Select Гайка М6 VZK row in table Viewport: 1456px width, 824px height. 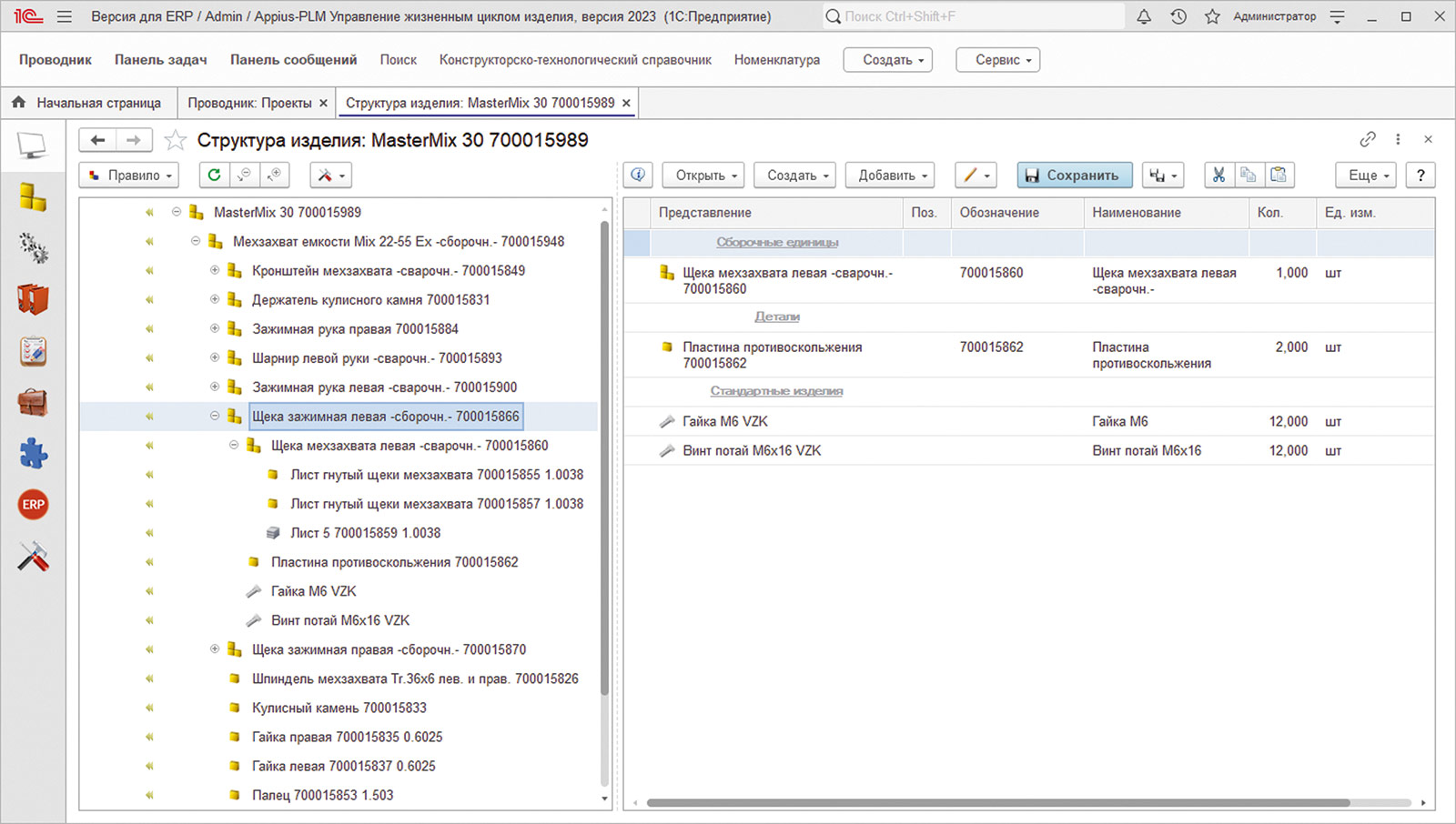[x=1028, y=421]
